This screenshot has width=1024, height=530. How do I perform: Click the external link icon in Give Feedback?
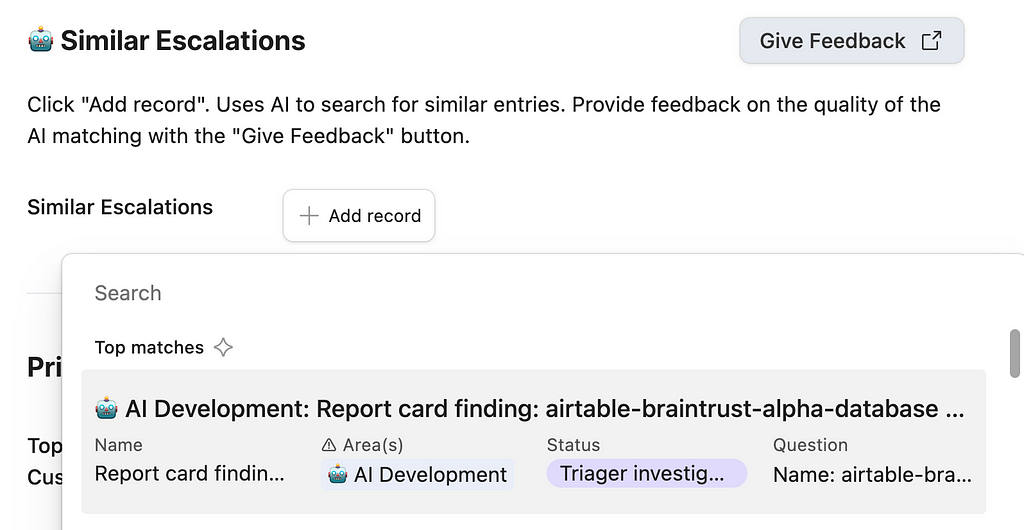click(x=931, y=40)
